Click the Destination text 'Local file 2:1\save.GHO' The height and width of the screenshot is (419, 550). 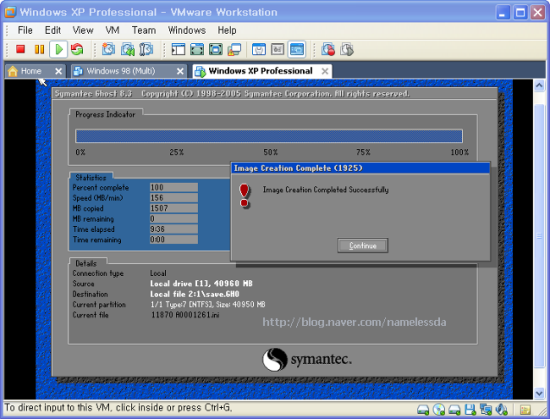195,294
